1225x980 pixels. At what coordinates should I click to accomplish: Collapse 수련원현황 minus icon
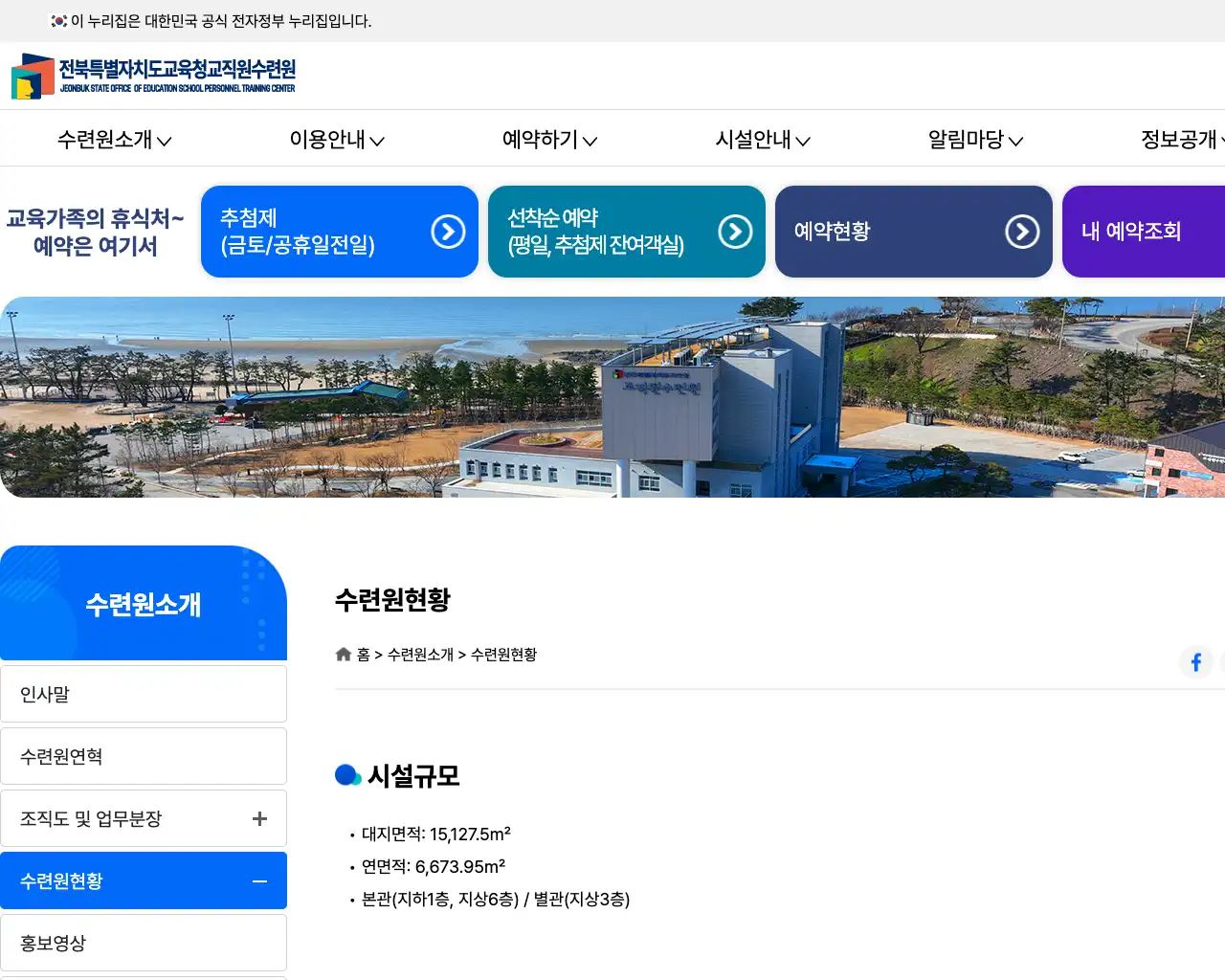point(259,881)
